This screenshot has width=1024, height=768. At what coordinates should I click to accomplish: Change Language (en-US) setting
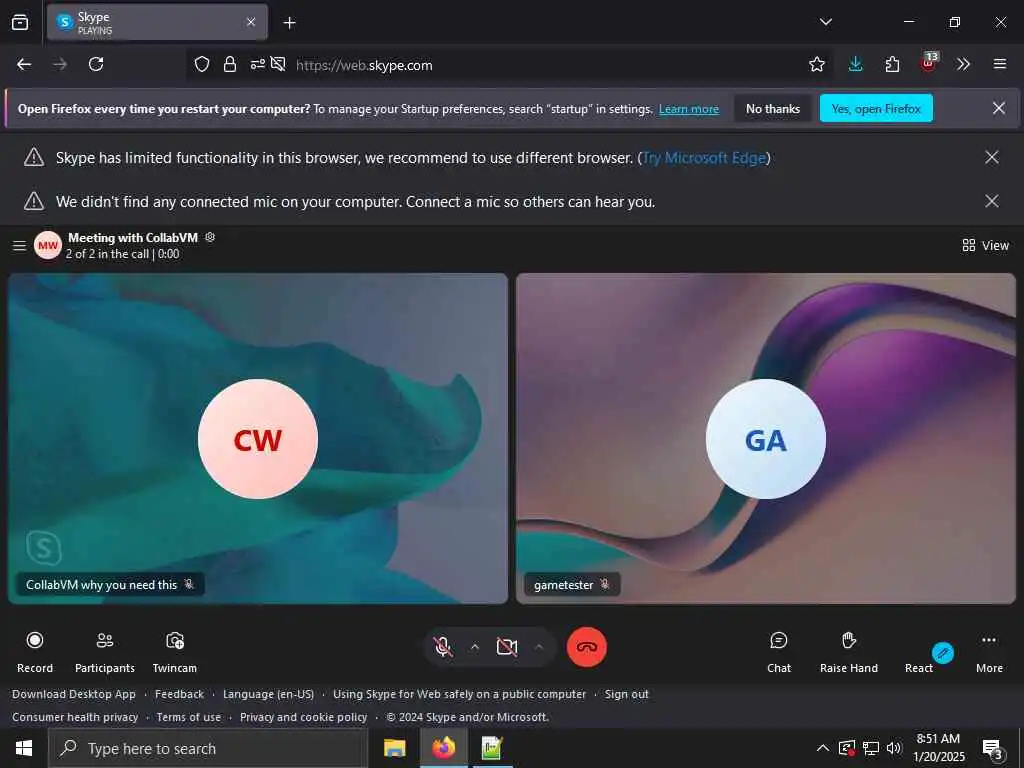(268, 694)
